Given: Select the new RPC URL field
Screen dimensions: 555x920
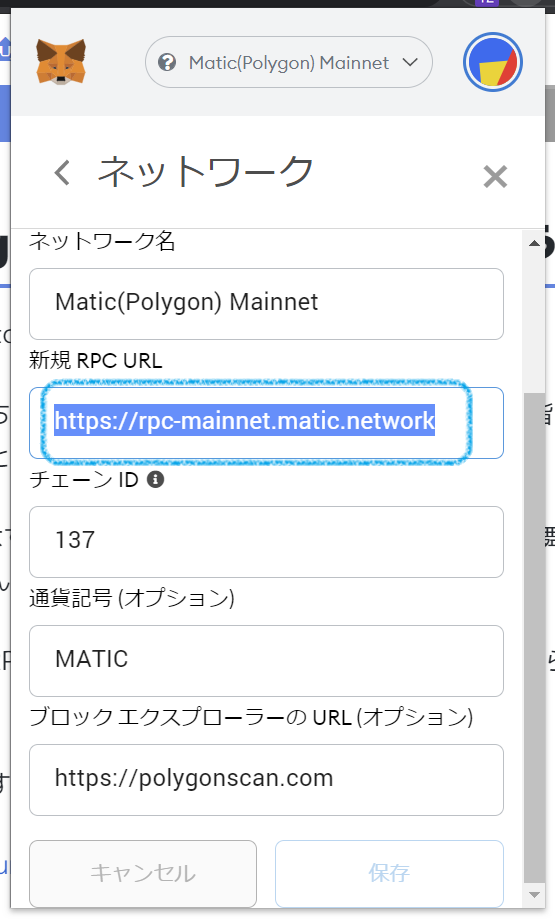Looking at the screenshot, I should pyautogui.click(x=266, y=423).
